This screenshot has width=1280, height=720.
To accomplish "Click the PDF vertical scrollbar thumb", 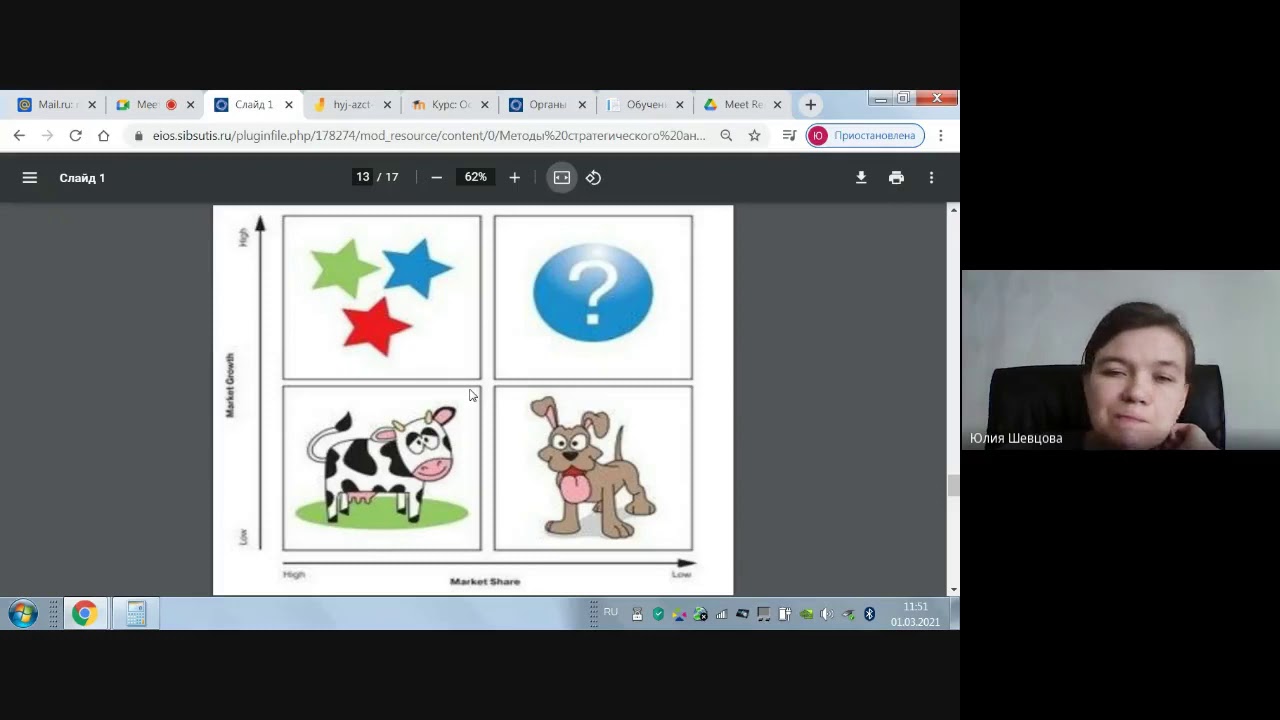I will (953, 486).
